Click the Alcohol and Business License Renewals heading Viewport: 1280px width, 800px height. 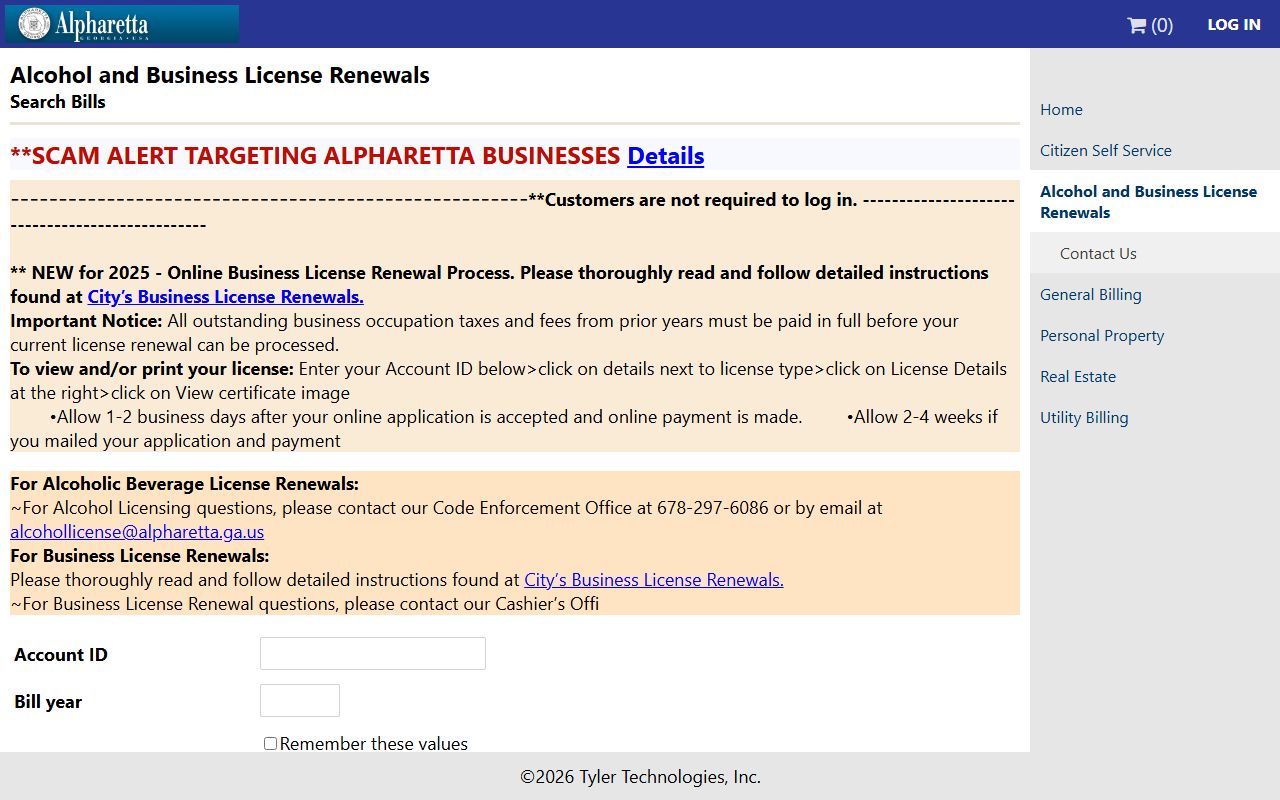coord(220,75)
